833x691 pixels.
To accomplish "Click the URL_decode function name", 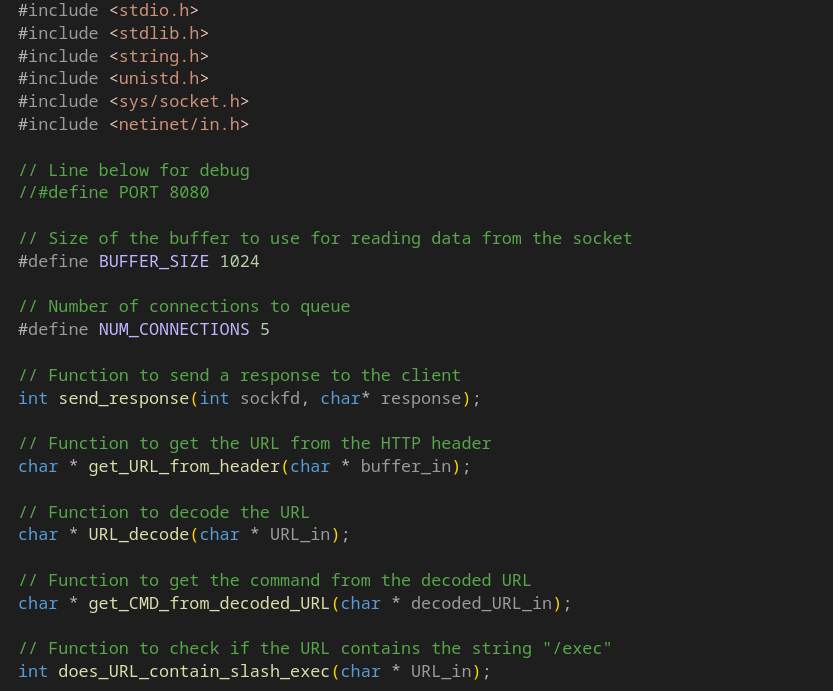I will click(139, 535).
